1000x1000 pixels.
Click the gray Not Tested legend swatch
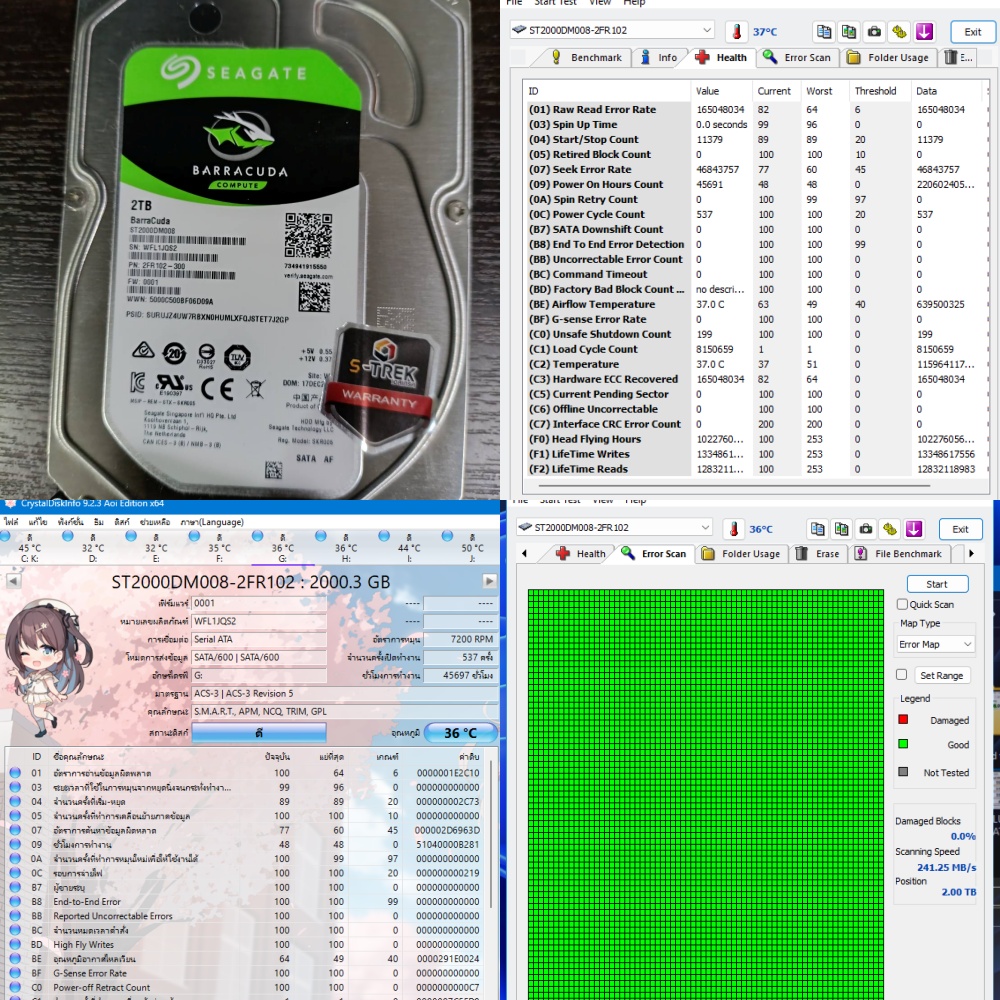click(902, 772)
